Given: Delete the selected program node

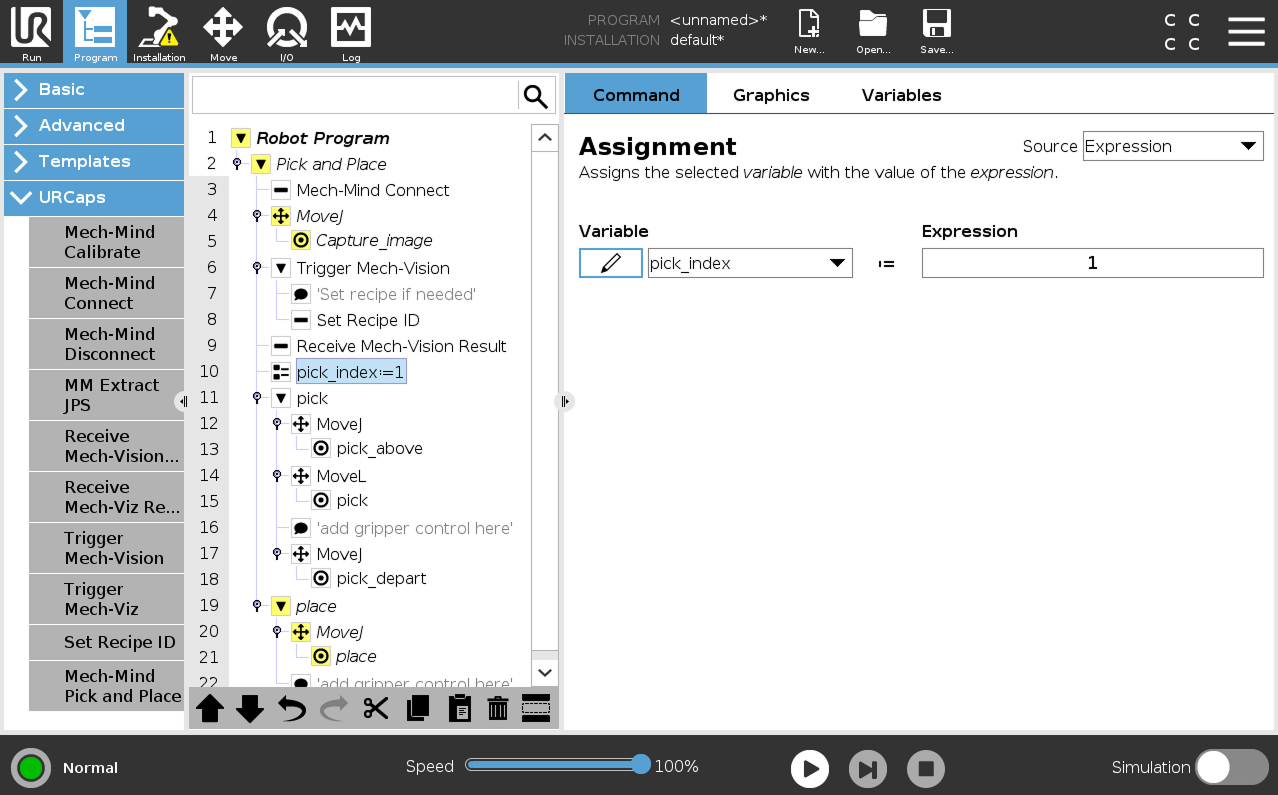Looking at the screenshot, I should point(498,709).
